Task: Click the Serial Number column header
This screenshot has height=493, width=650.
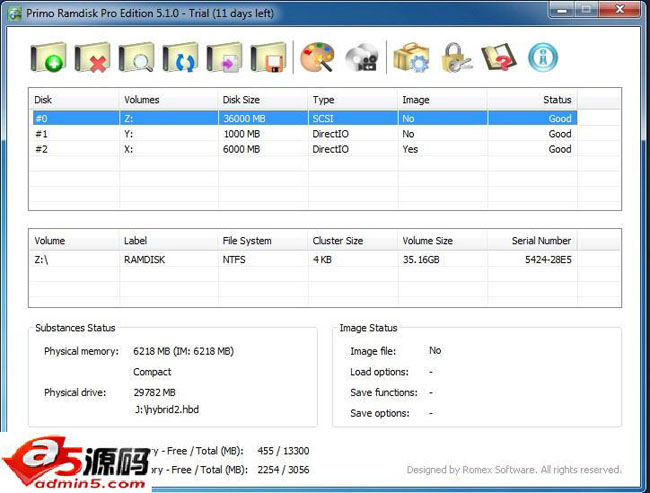Action: [x=532, y=240]
